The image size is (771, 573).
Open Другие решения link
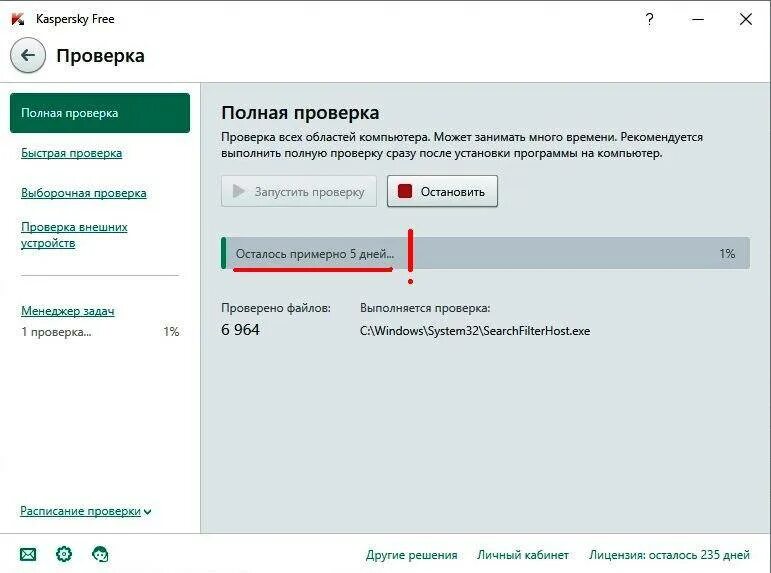tap(411, 555)
